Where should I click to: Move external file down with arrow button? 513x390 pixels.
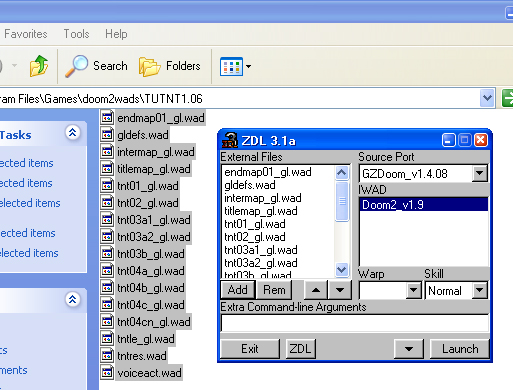(x=340, y=290)
